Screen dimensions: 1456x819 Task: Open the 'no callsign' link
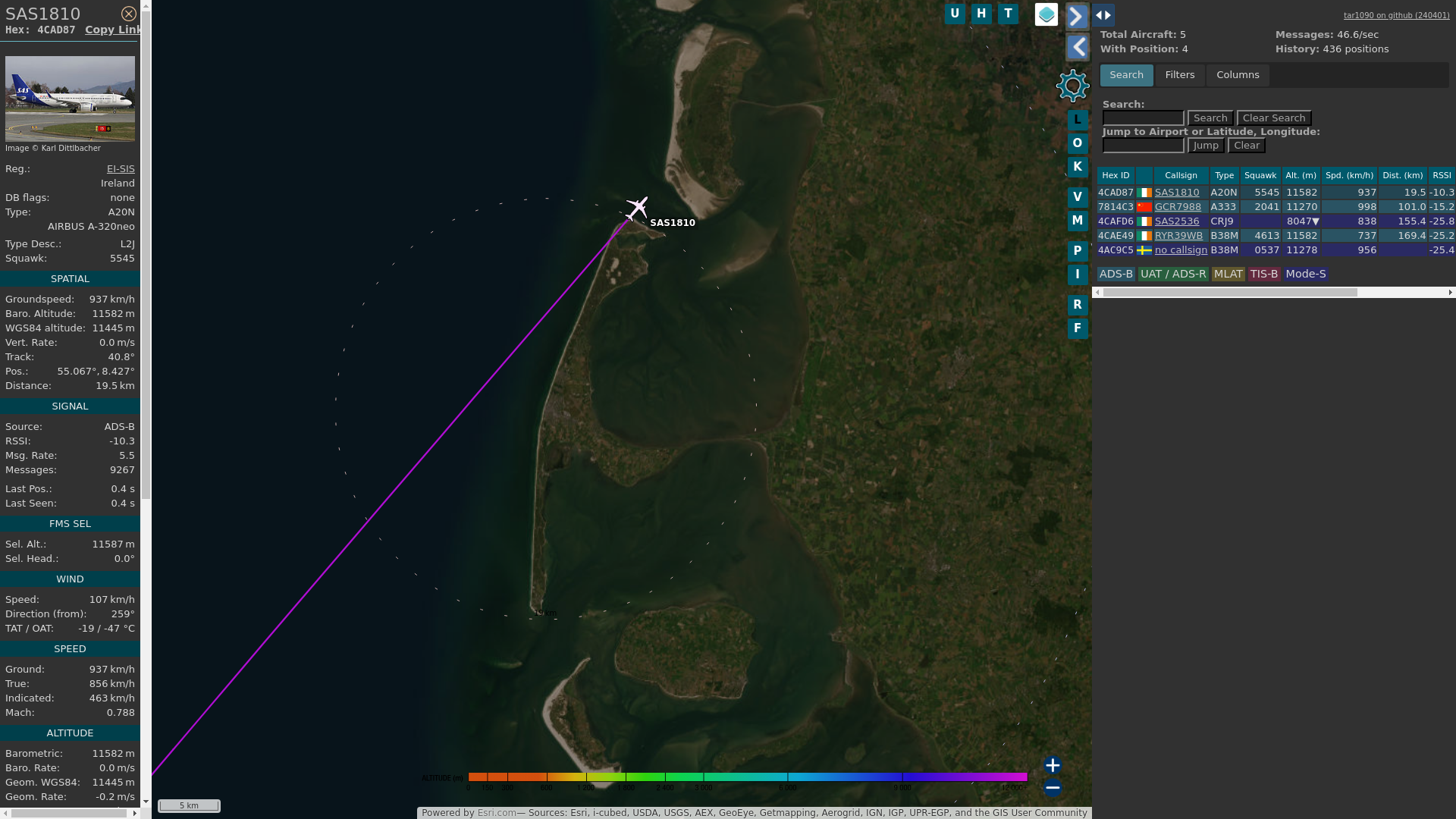(1181, 250)
